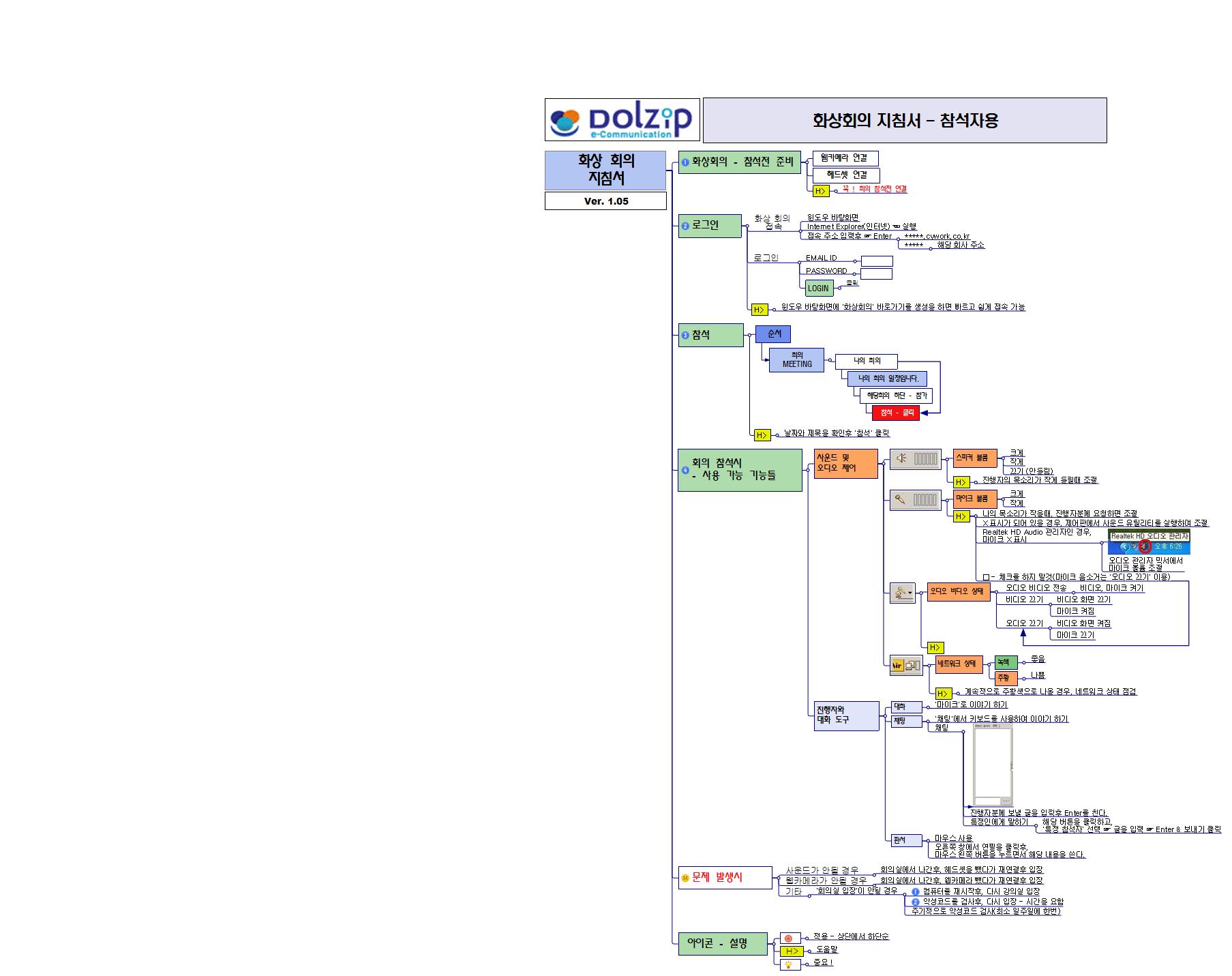Screen dimensions: 1232x976
Task: Select the 로그인 topic node
Action: coord(710,225)
